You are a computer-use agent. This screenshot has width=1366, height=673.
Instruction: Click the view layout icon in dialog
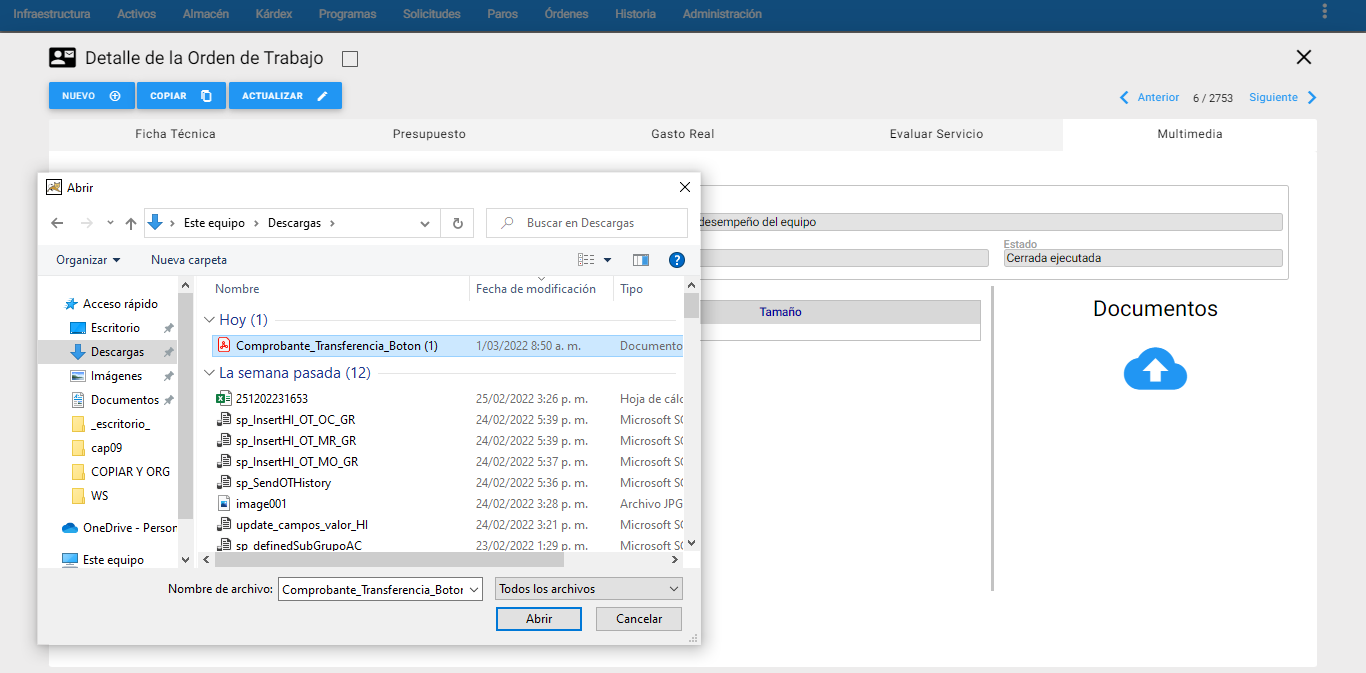[x=586, y=260]
